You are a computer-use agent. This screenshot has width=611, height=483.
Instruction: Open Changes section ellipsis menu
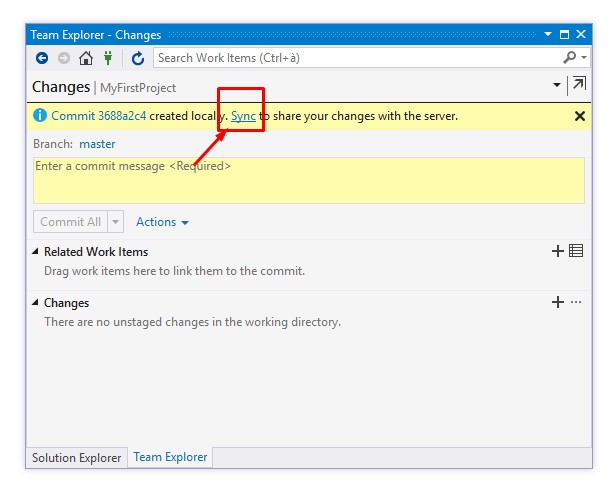click(x=576, y=302)
